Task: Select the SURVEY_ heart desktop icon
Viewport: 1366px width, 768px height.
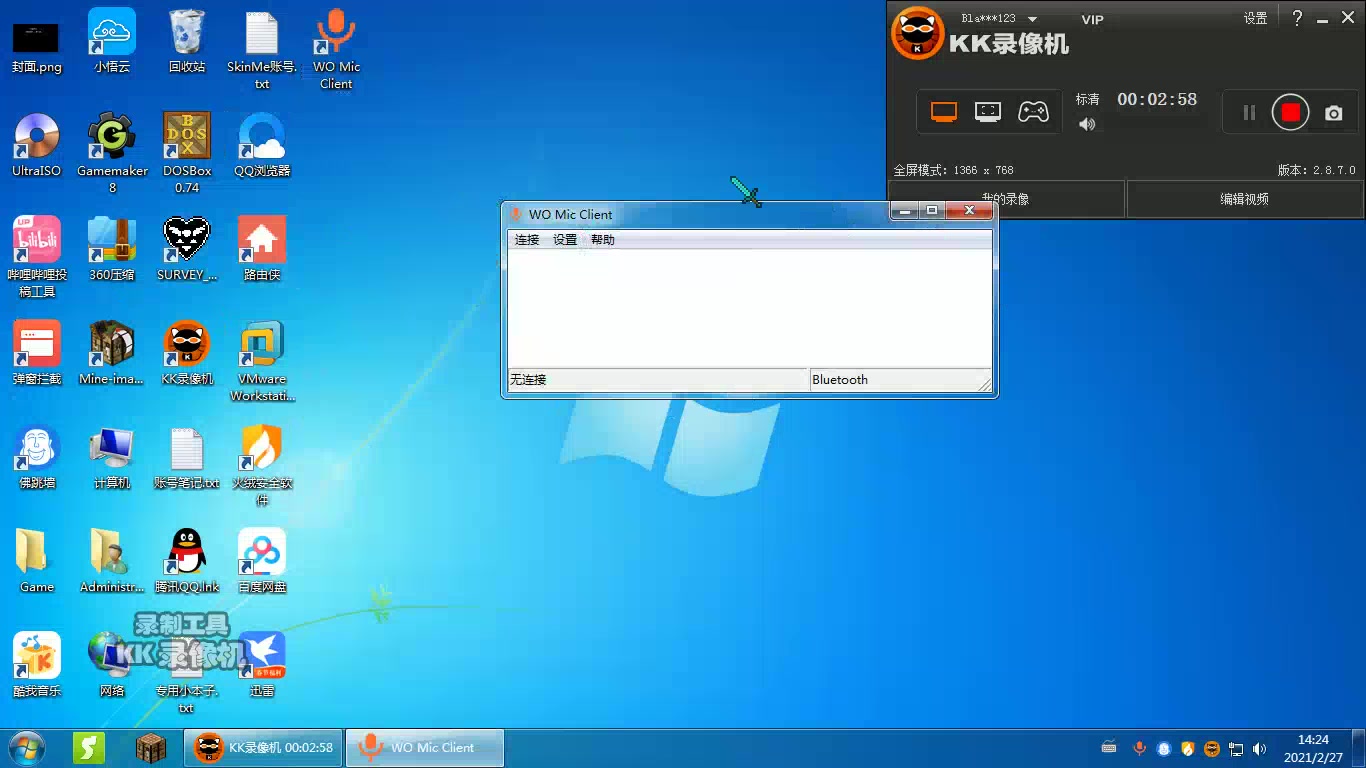Action: pyautogui.click(x=187, y=250)
